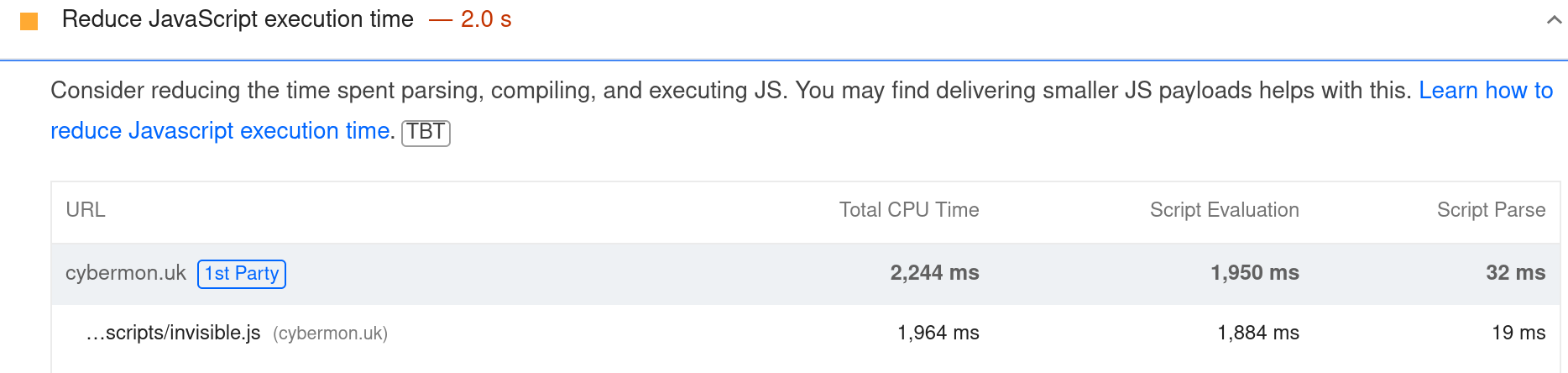Click the "Reduce JavaScript execution time" audit title
Image resolution: width=1568 pixels, height=373 pixels.
(238, 19)
